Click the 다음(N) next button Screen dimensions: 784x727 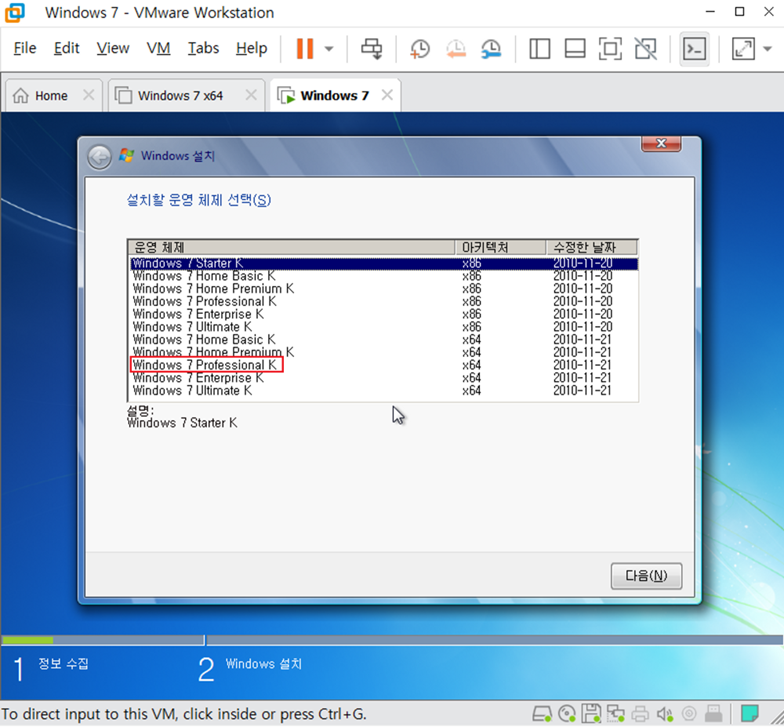coord(646,576)
